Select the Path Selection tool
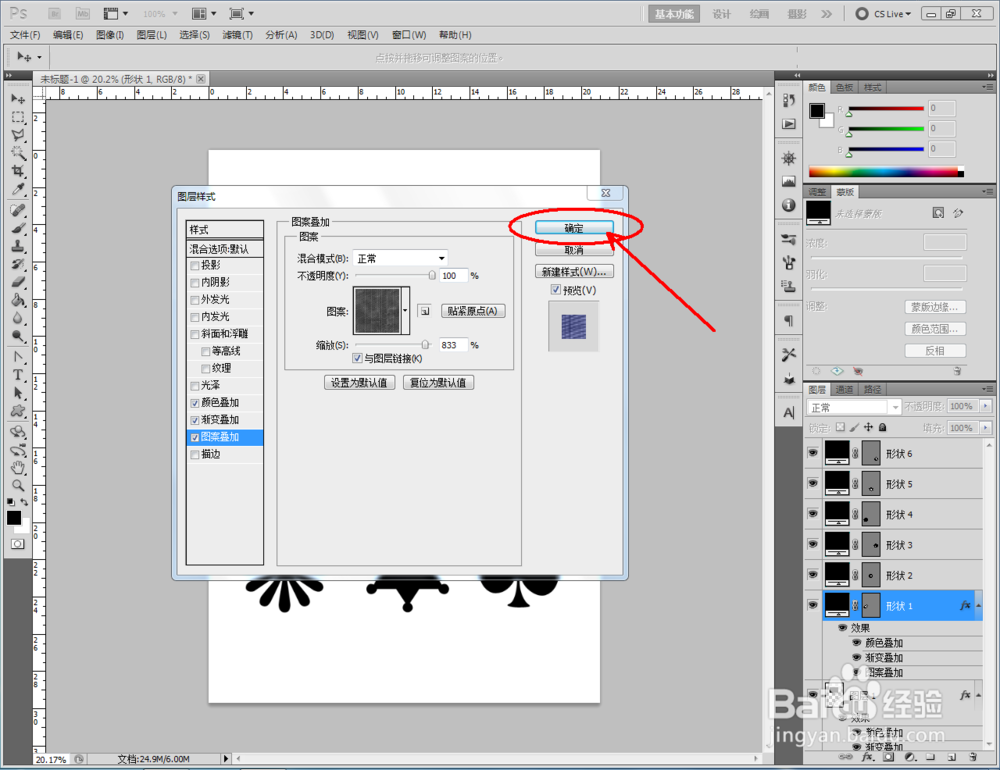This screenshot has width=1000, height=770. 18,393
